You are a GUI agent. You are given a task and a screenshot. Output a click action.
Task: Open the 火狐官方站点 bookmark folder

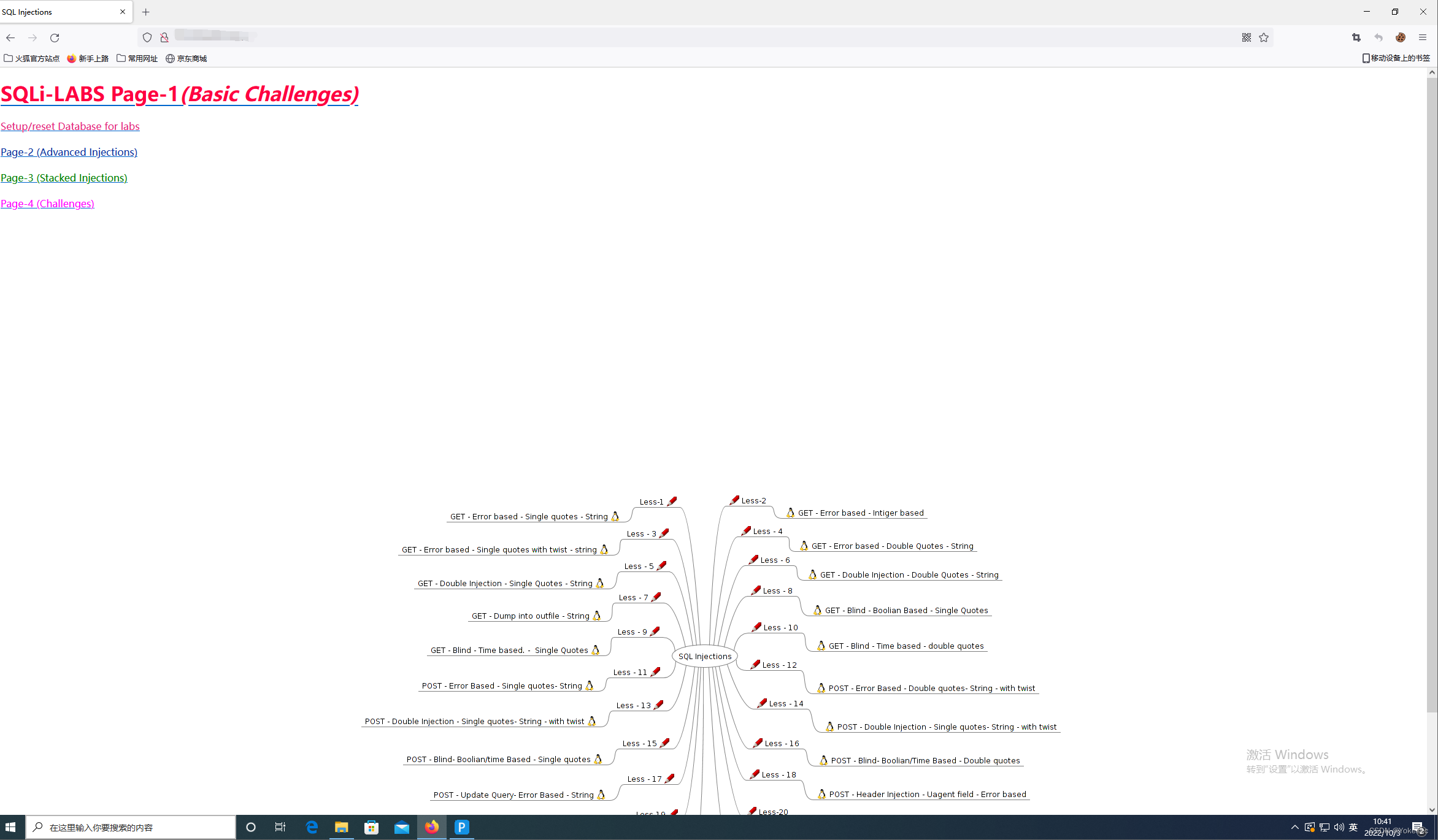pyautogui.click(x=32, y=58)
